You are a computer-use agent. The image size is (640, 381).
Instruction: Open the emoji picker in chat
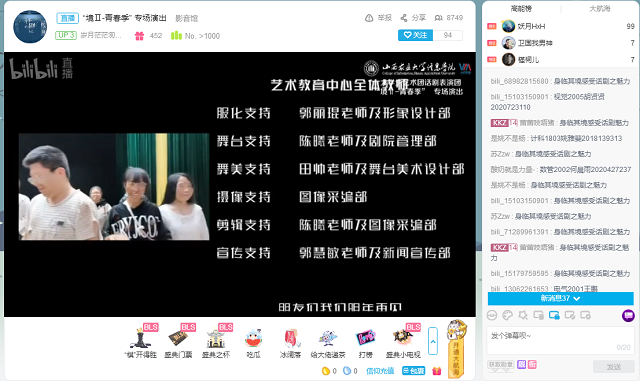tap(492, 315)
